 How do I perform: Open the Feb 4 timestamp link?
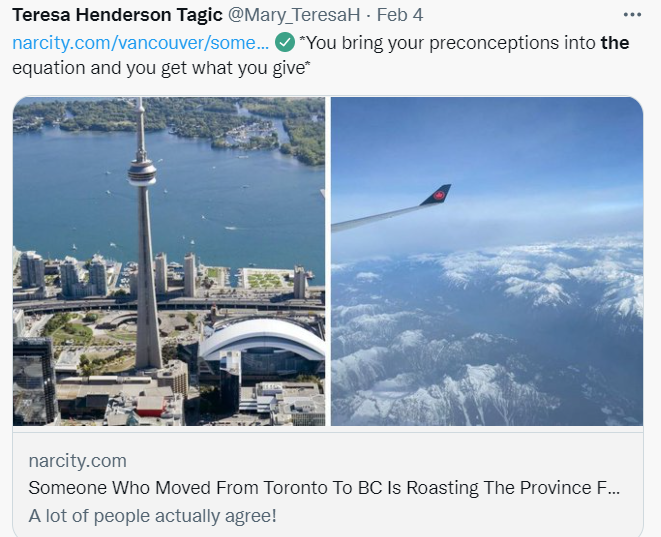click(400, 15)
